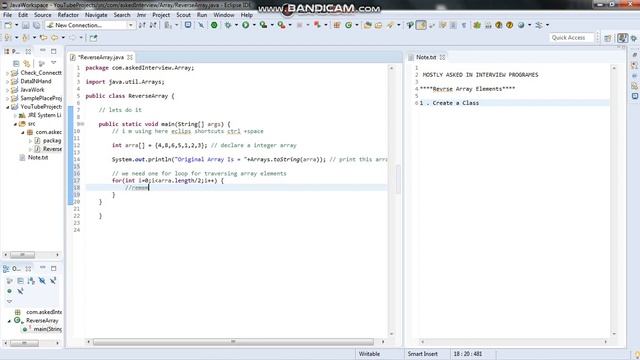Select ReverseArray class in Outline view
The height and width of the screenshot is (360, 640).
click(42, 320)
